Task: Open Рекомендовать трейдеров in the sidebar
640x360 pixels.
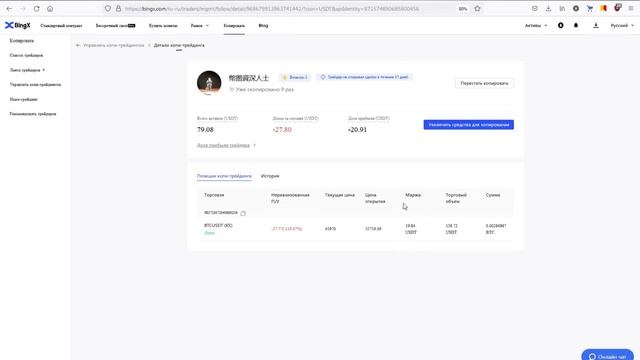Action: click(33, 114)
